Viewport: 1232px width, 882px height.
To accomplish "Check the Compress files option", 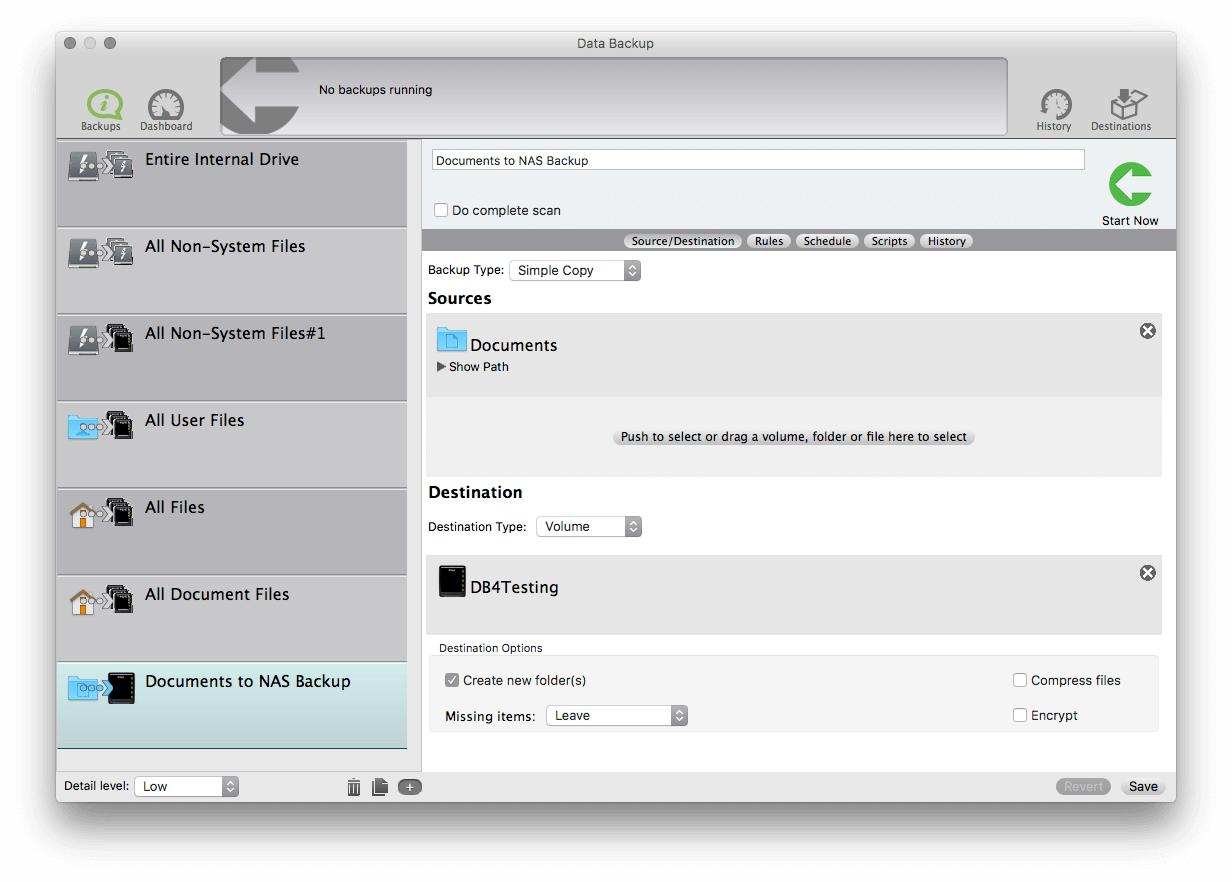I will tap(1020, 680).
